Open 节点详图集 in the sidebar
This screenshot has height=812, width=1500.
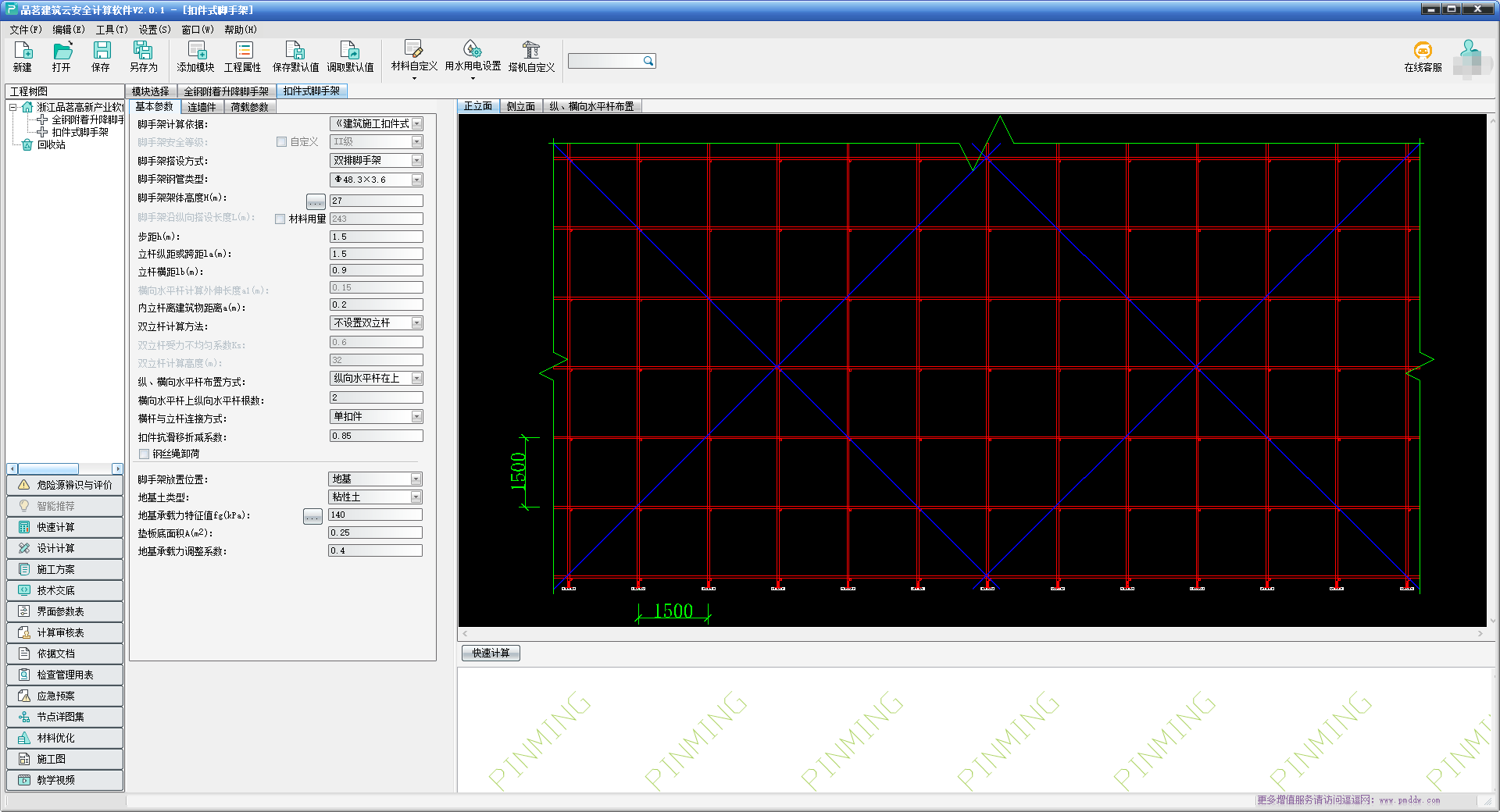coord(65,717)
